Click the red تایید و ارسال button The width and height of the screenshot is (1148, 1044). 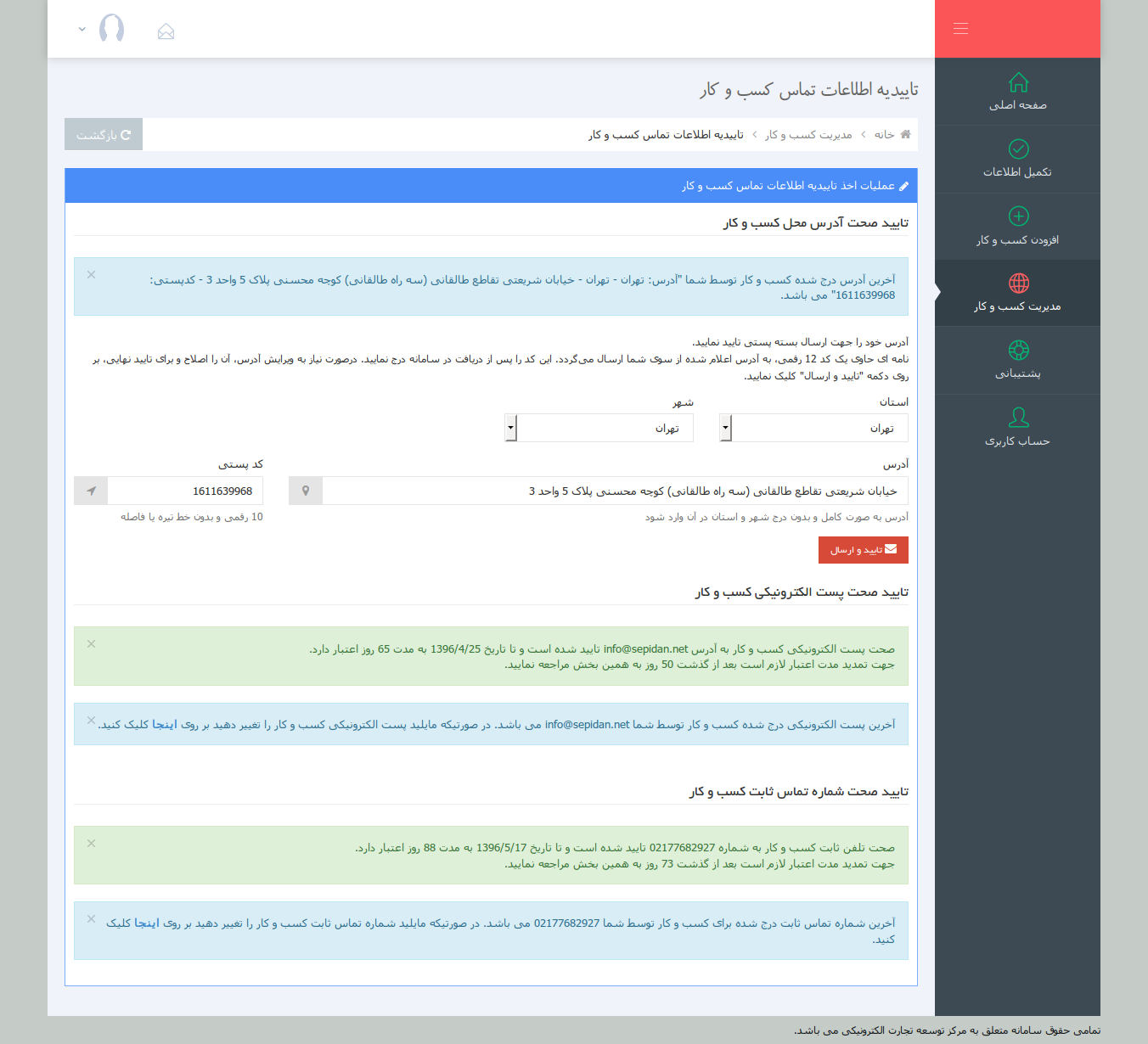tap(863, 550)
